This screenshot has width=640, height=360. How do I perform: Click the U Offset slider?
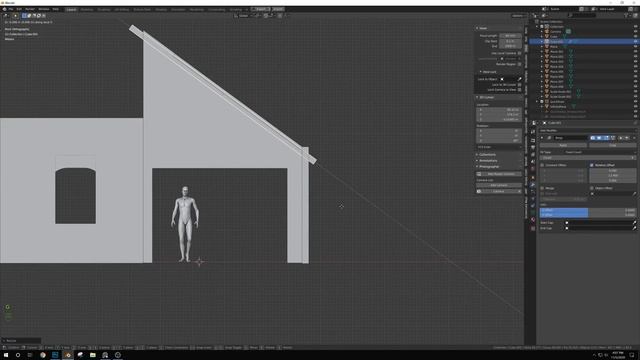[x=587, y=210]
